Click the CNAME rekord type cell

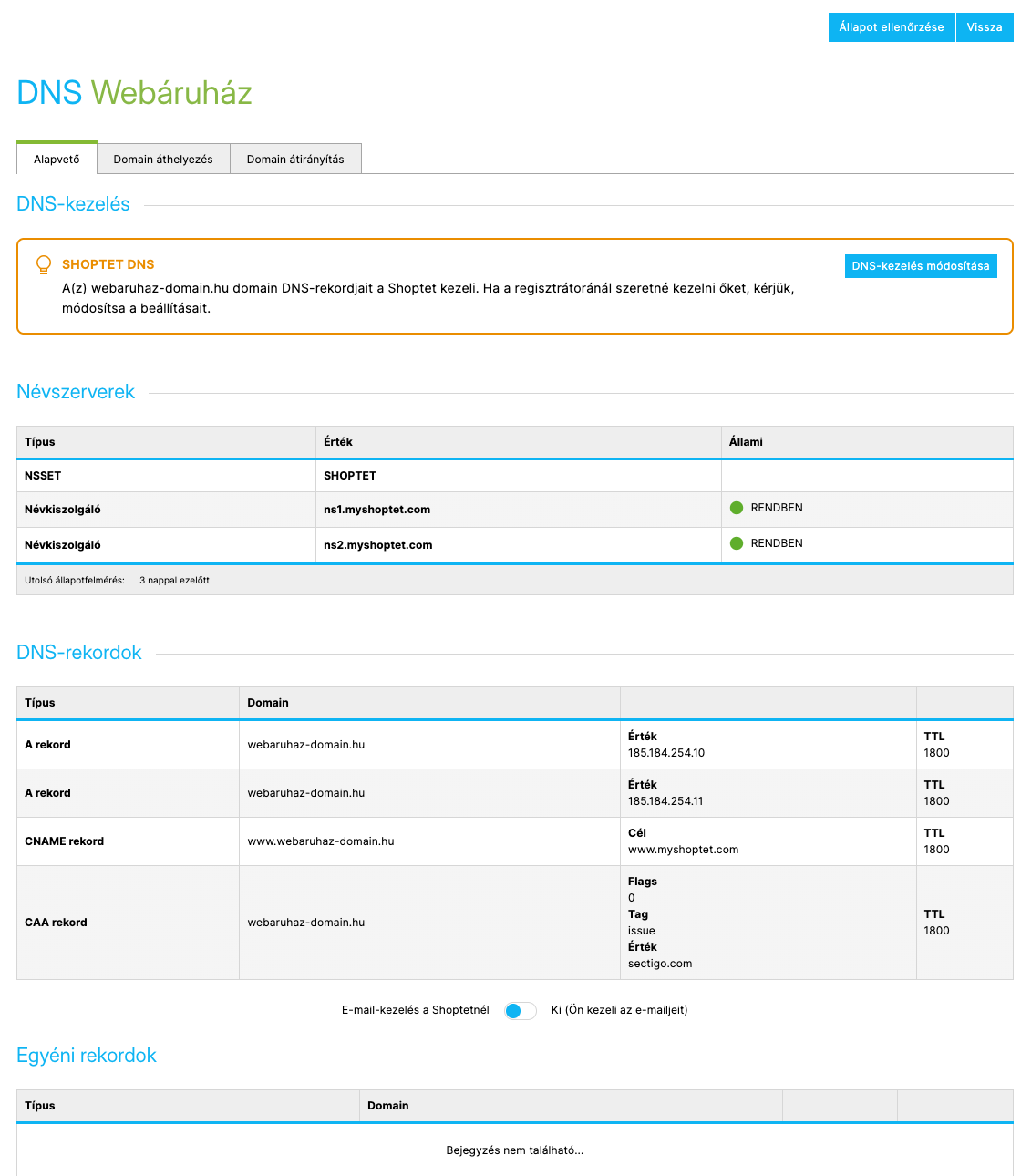click(x=128, y=841)
